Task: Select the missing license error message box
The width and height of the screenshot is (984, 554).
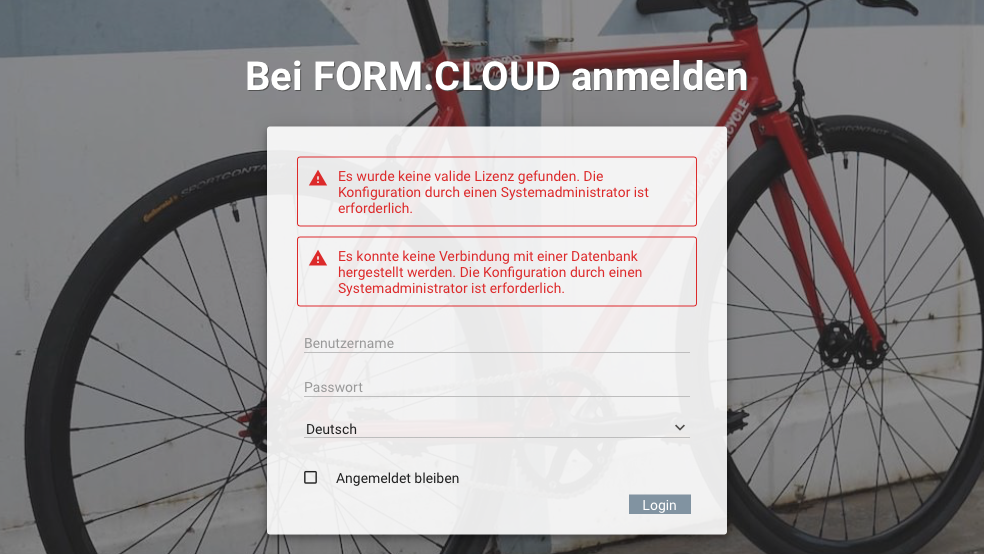Action: tap(496, 191)
